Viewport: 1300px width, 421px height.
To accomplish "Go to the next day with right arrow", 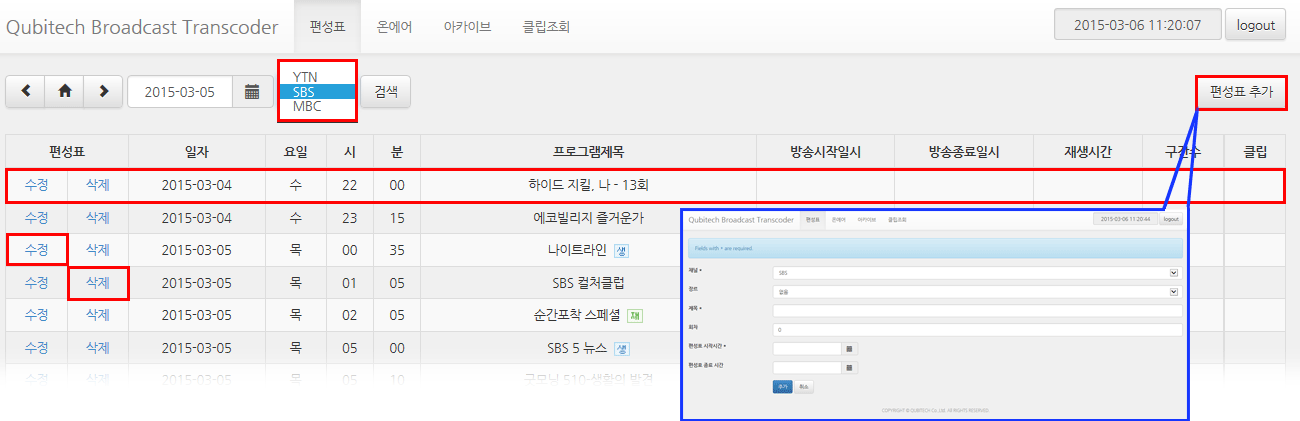I will (103, 91).
